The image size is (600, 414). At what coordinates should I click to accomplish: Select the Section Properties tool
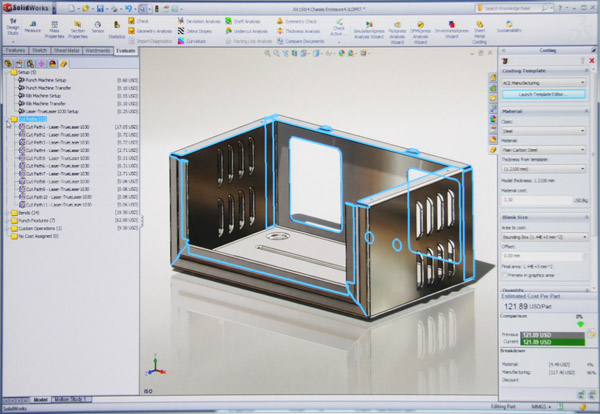pyautogui.click(x=76, y=27)
